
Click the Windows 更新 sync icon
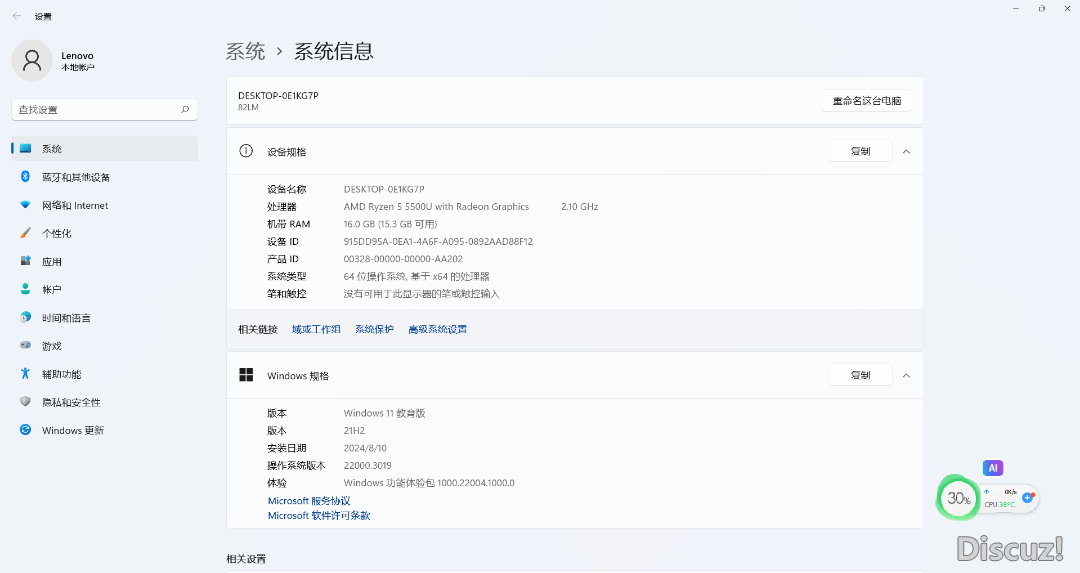(x=25, y=430)
